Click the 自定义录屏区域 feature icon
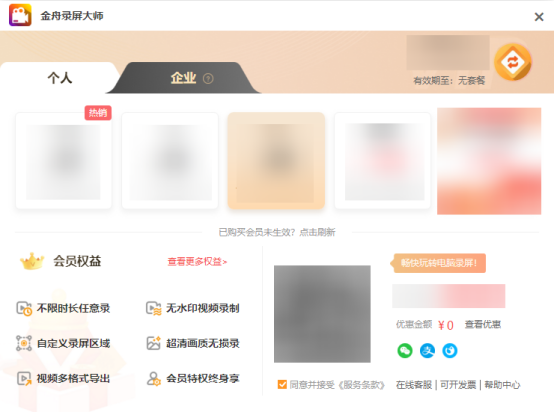Screen dimensions: 554x413 [x=24, y=343]
